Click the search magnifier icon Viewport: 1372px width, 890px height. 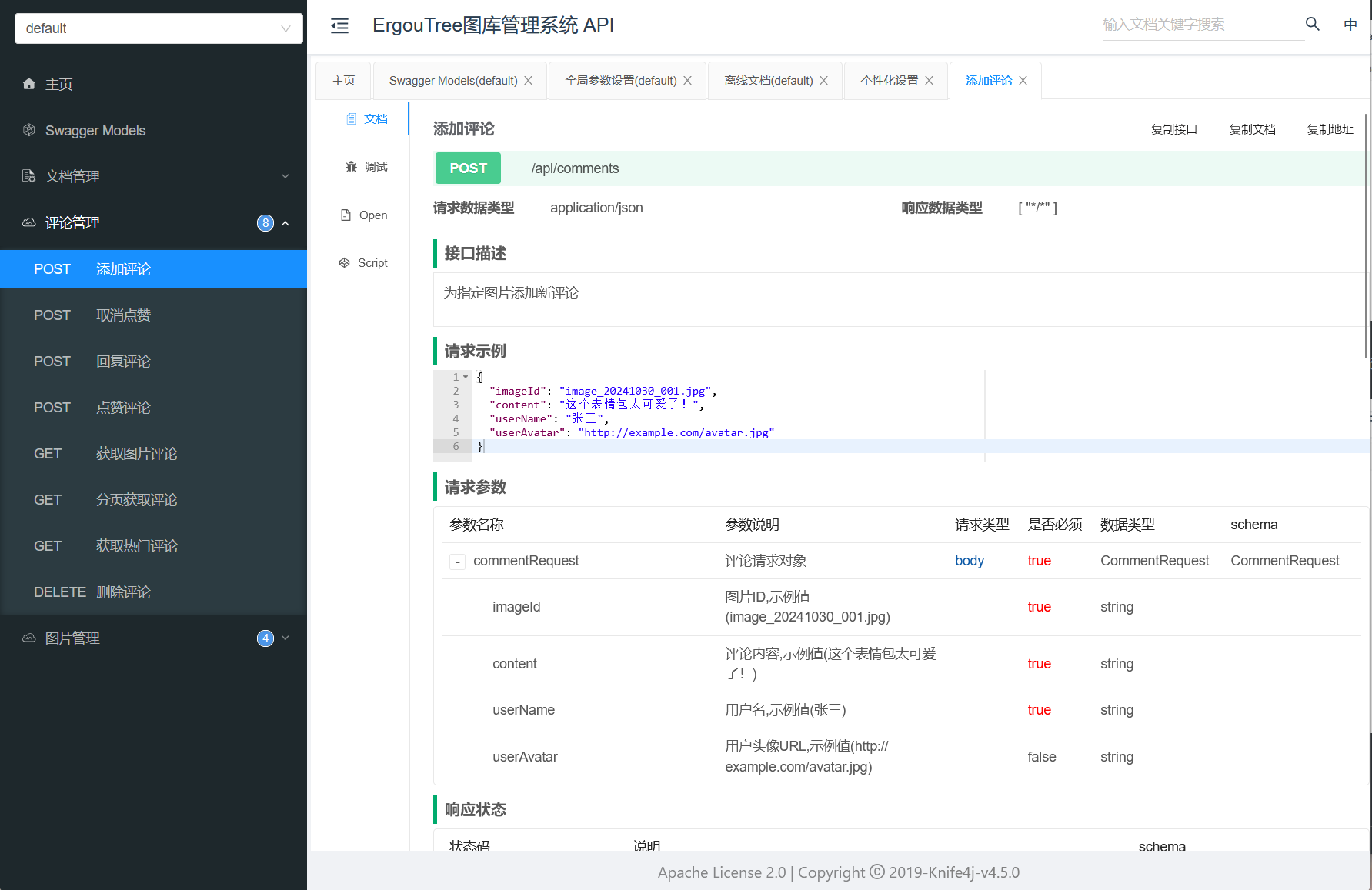point(1312,25)
